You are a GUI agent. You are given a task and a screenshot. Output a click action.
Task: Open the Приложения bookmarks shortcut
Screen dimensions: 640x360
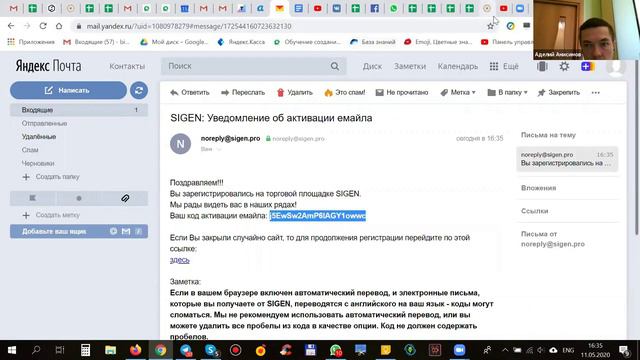click(x=31, y=42)
